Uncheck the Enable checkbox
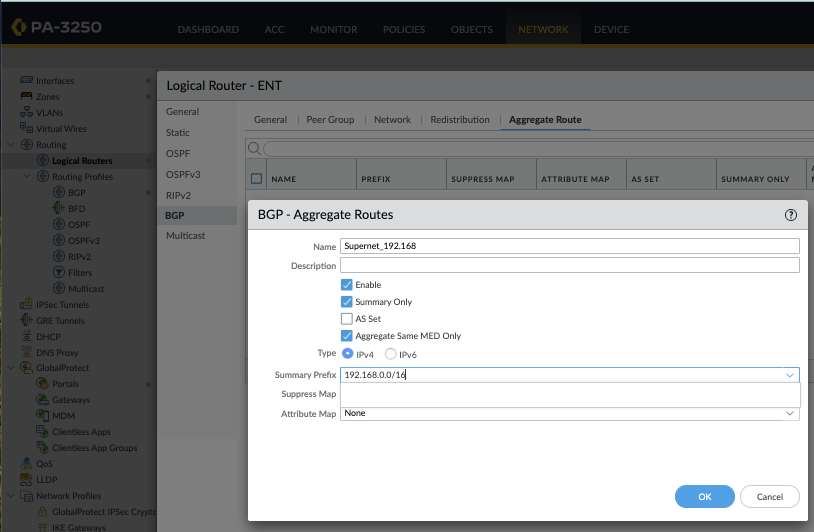 [x=347, y=285]
